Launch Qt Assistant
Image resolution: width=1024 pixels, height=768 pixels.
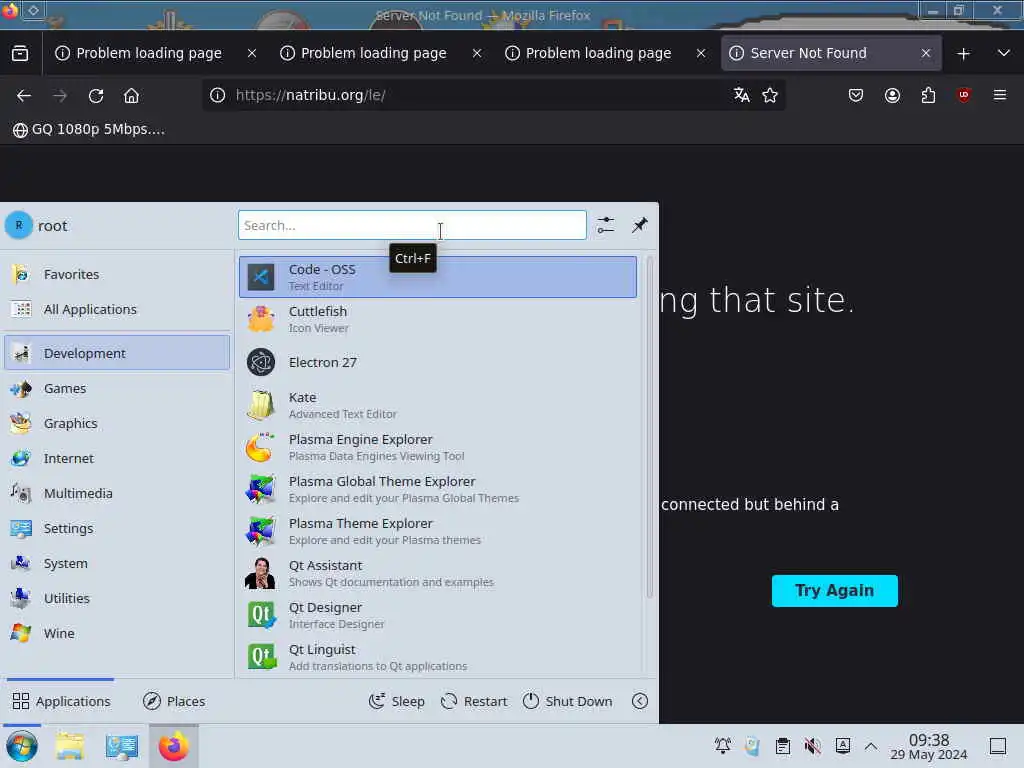tap(438, 573)
